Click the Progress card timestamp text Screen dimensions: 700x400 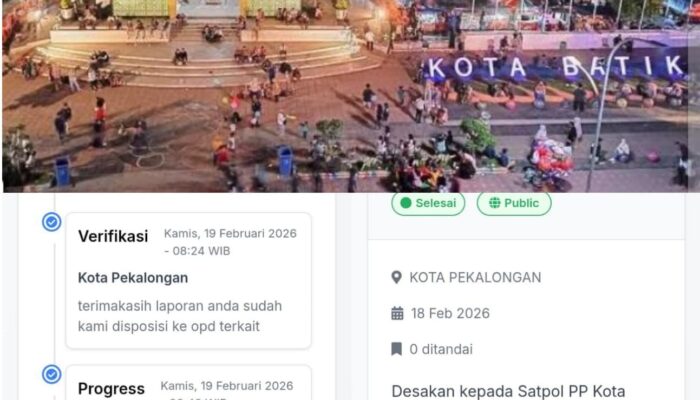tap(227, 391)
